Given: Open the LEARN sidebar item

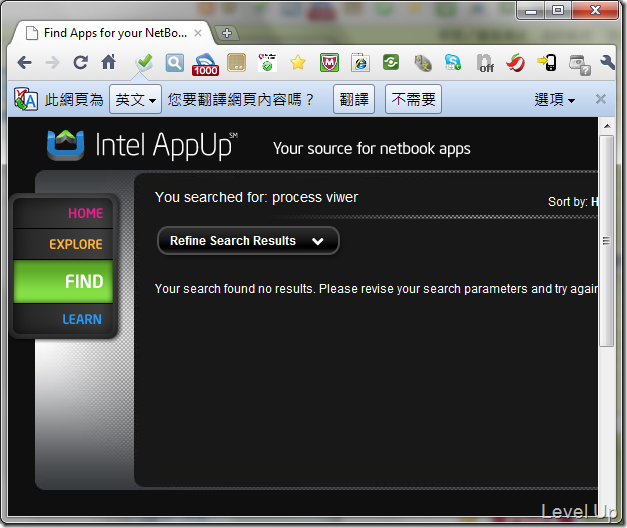Looking at the screenshot, I should (64, 319).
